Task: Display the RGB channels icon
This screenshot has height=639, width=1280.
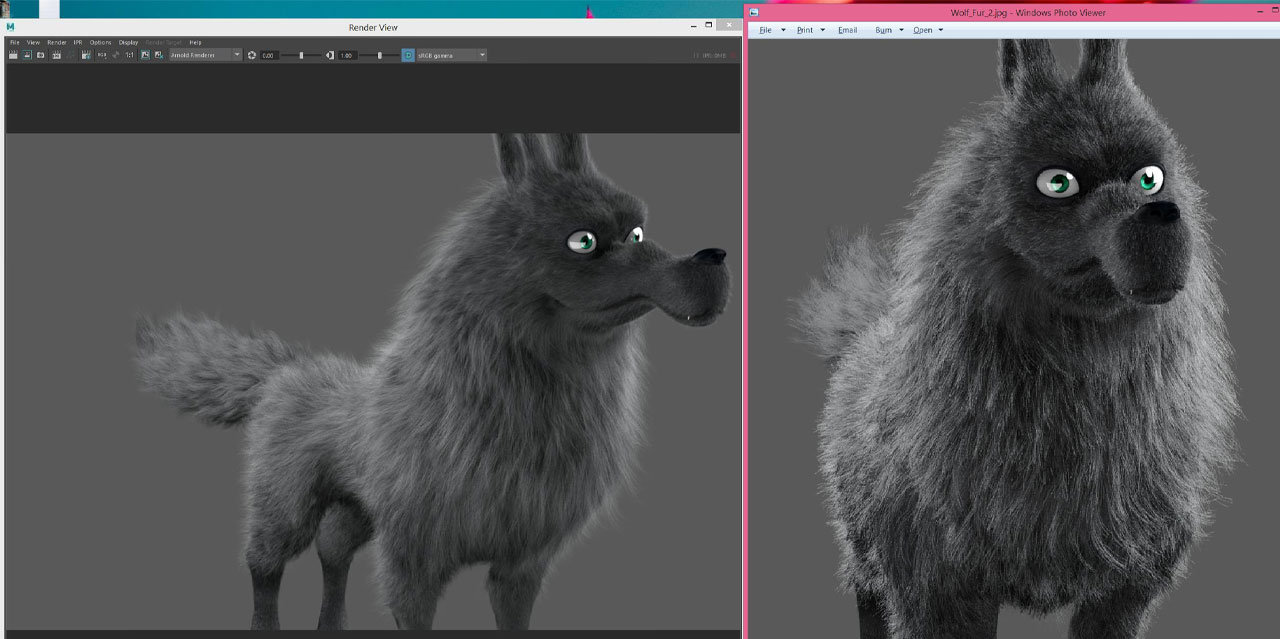Action: coord(102,55)
